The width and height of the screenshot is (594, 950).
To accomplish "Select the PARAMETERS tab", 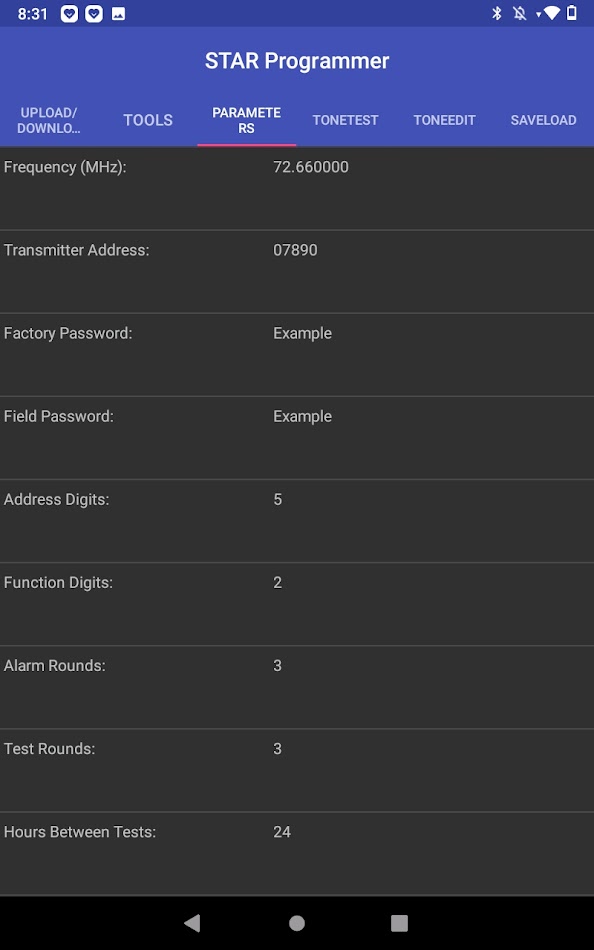I will (246, 120).
